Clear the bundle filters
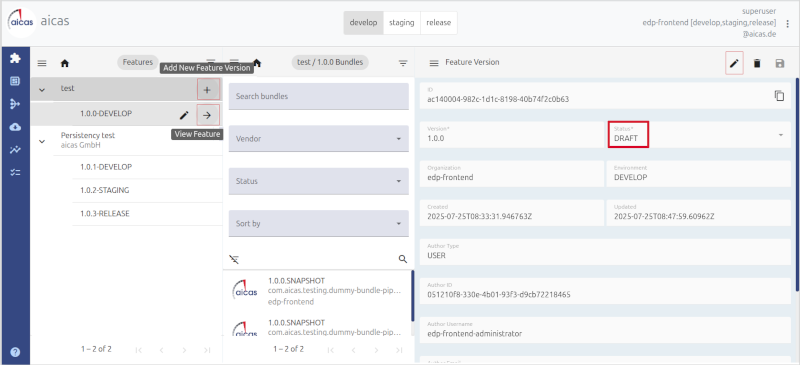The height and width of the screenshot is (365, 800). pos(234,259)
